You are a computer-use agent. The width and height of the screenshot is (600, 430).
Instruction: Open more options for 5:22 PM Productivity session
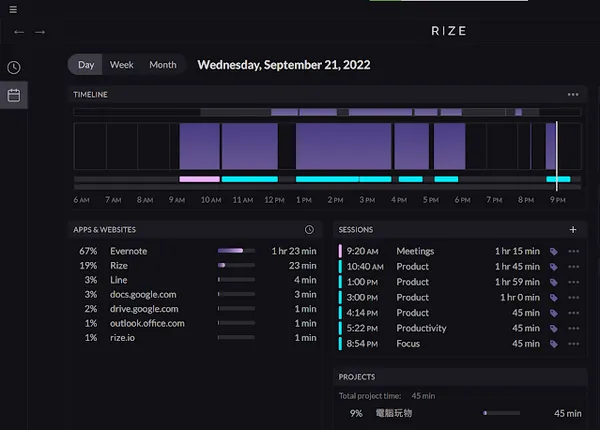coord(574,328)
